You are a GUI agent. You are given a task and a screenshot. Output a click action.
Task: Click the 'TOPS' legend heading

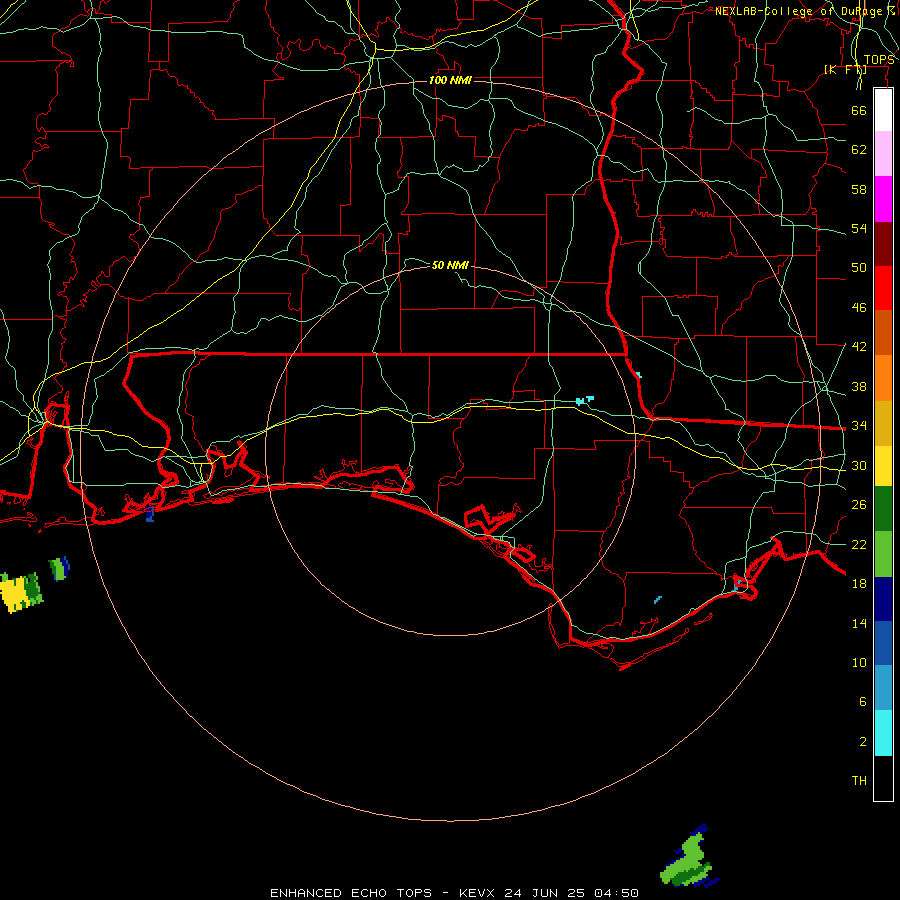tap(879, 60)
